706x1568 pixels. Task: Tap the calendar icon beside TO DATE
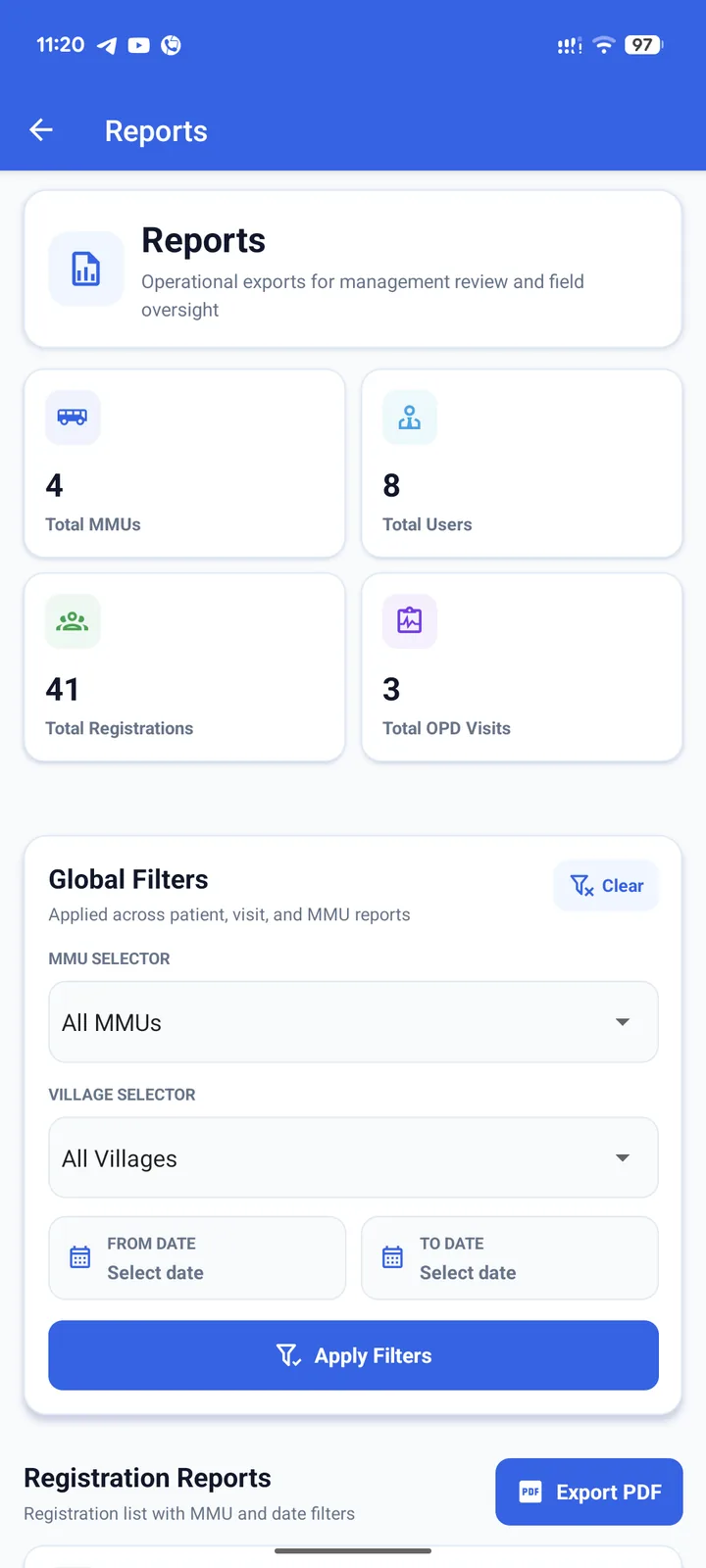pos(393,1257)
